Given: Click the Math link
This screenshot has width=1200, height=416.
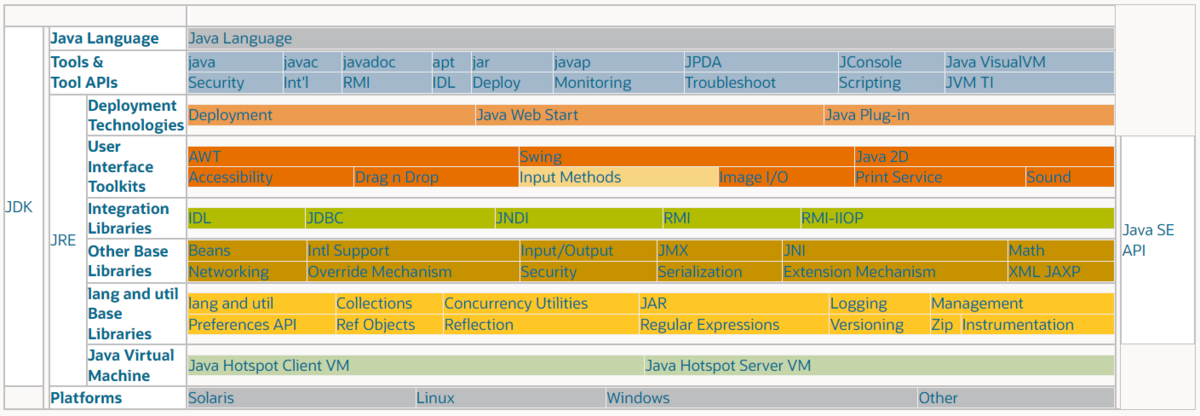Looking at the screenshot, I should [1027, 250].
